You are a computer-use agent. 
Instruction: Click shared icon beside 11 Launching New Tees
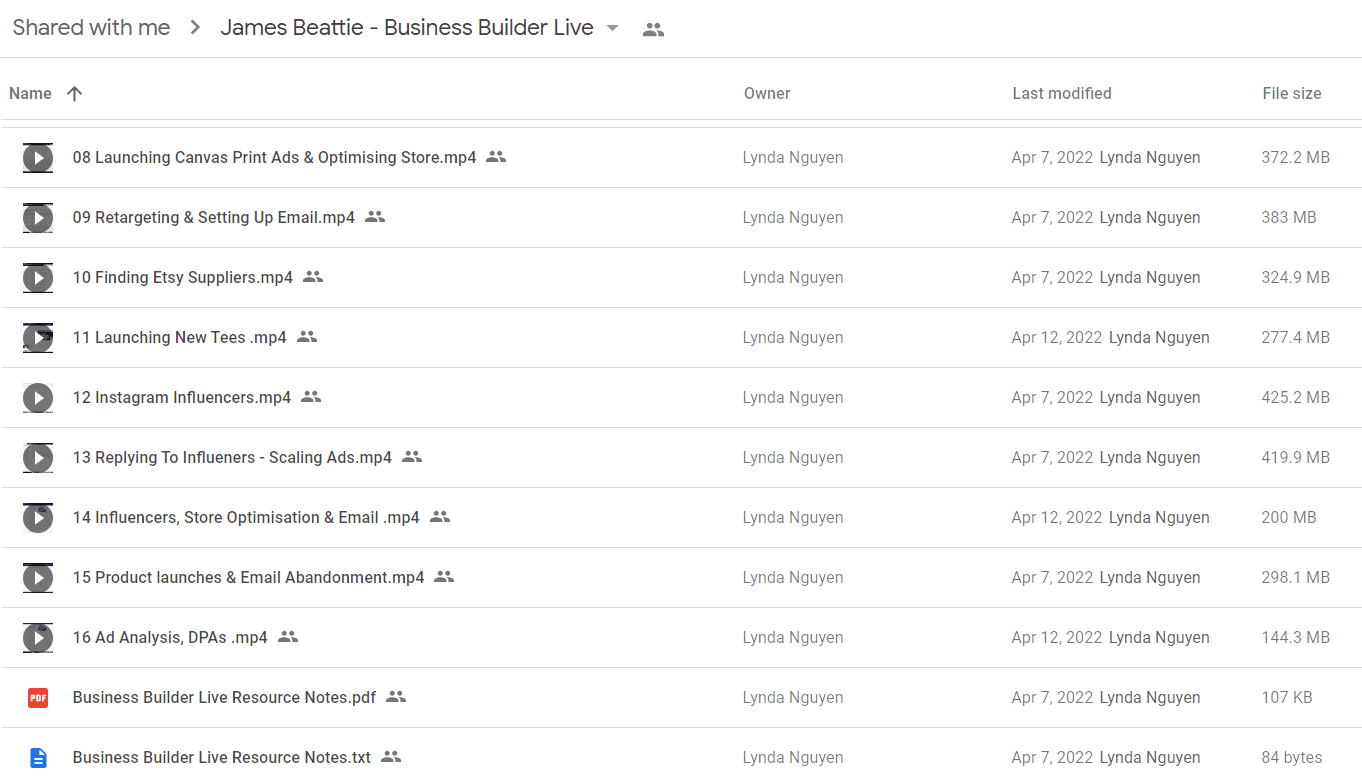pyautogui.click(x=307, y=337)
